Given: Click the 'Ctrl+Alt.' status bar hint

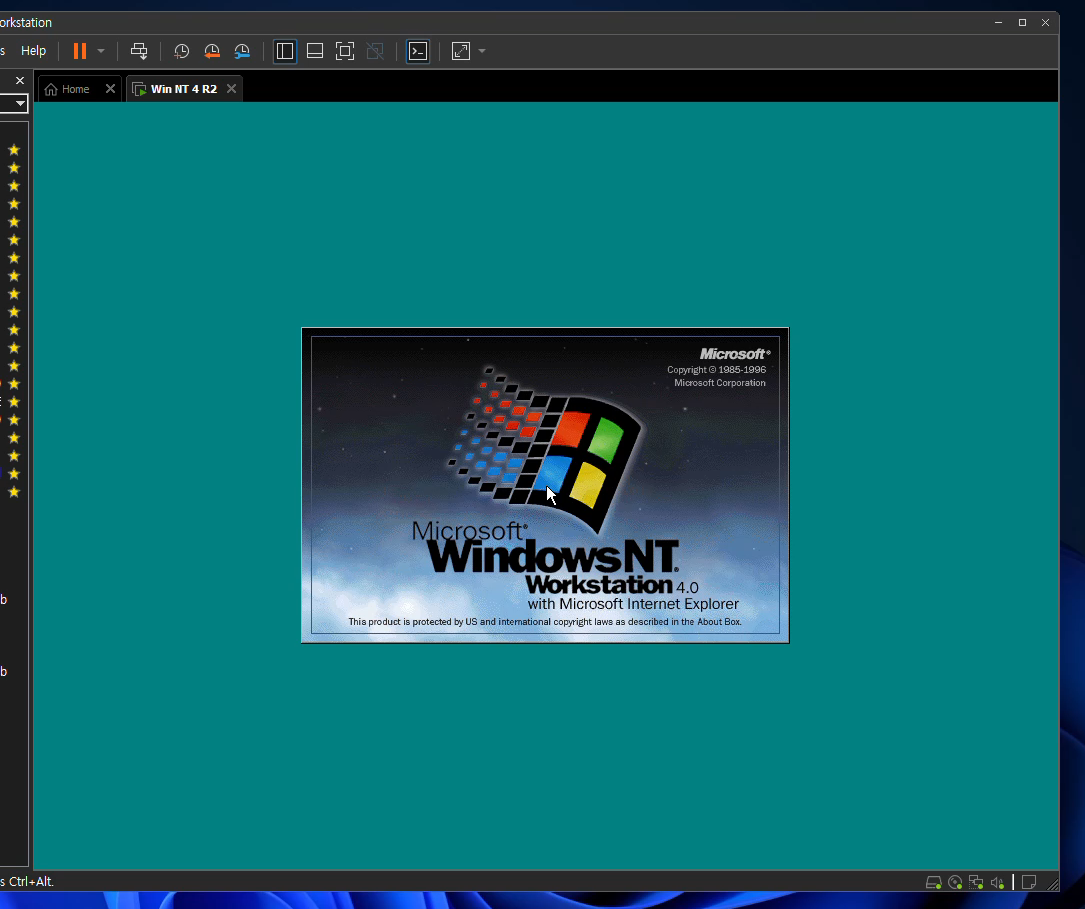Looking at the screenshot, I should [x=31, y=881].
